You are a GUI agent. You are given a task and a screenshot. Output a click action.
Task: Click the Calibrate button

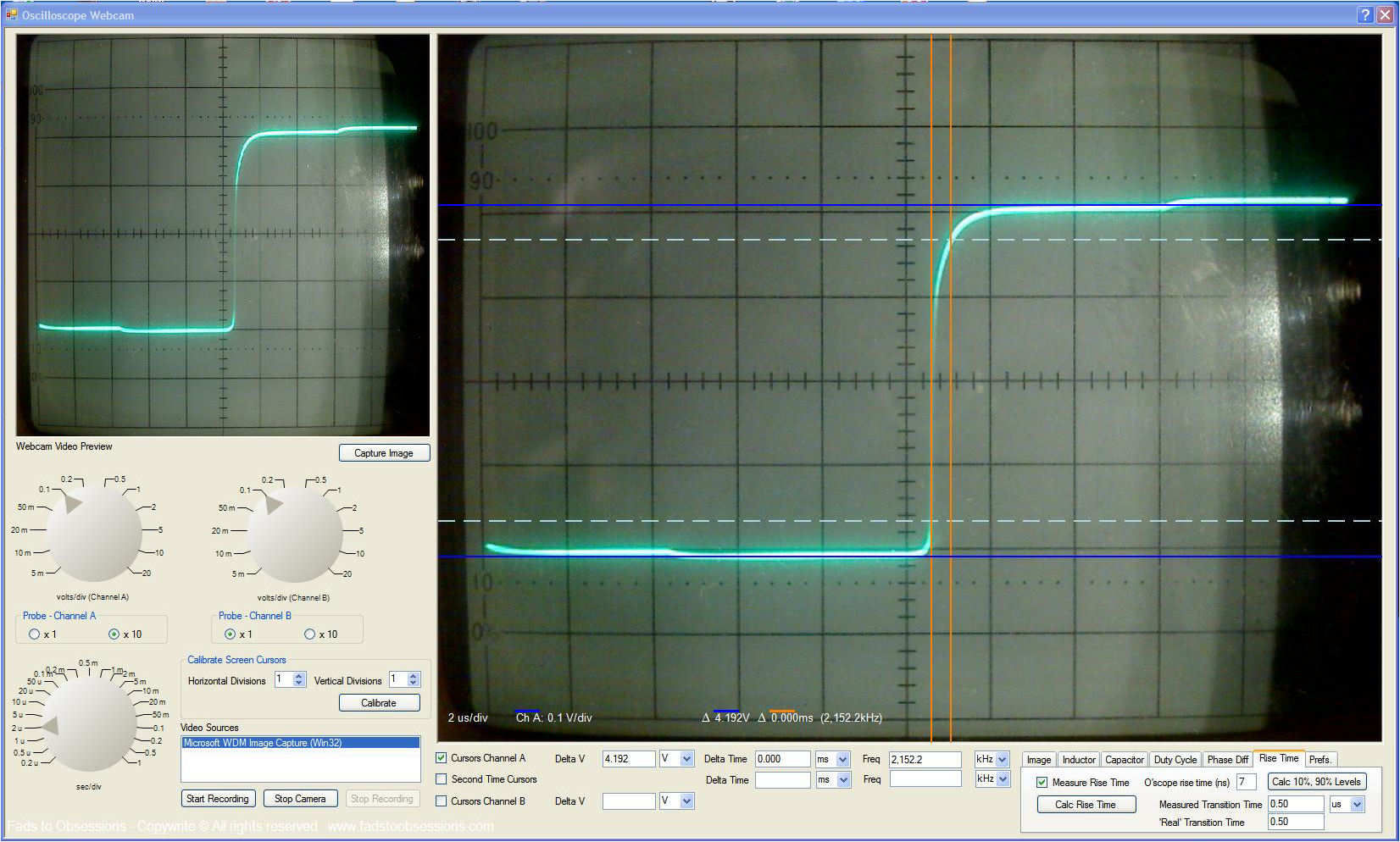379,703
